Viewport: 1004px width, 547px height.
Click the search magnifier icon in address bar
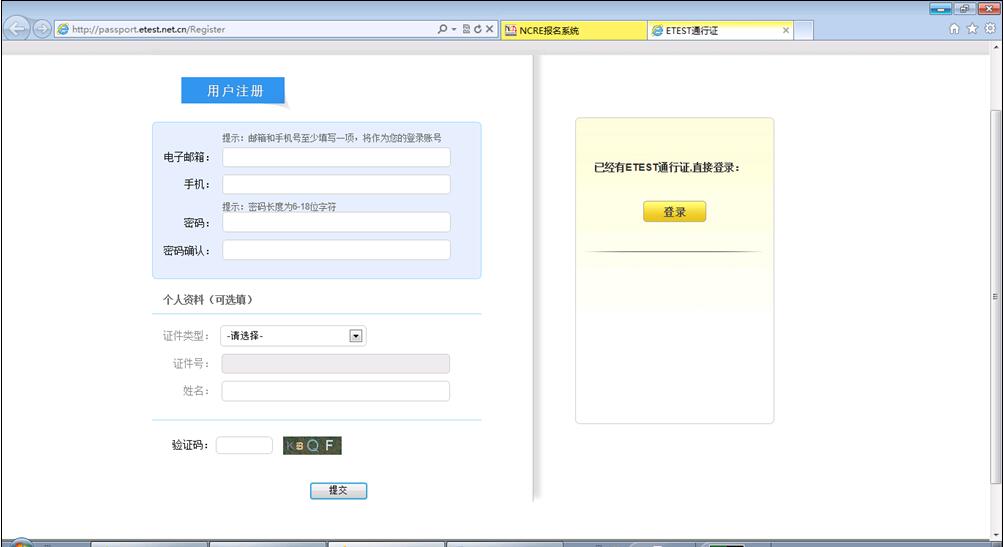pyautogui.click(x=444, y=30)
